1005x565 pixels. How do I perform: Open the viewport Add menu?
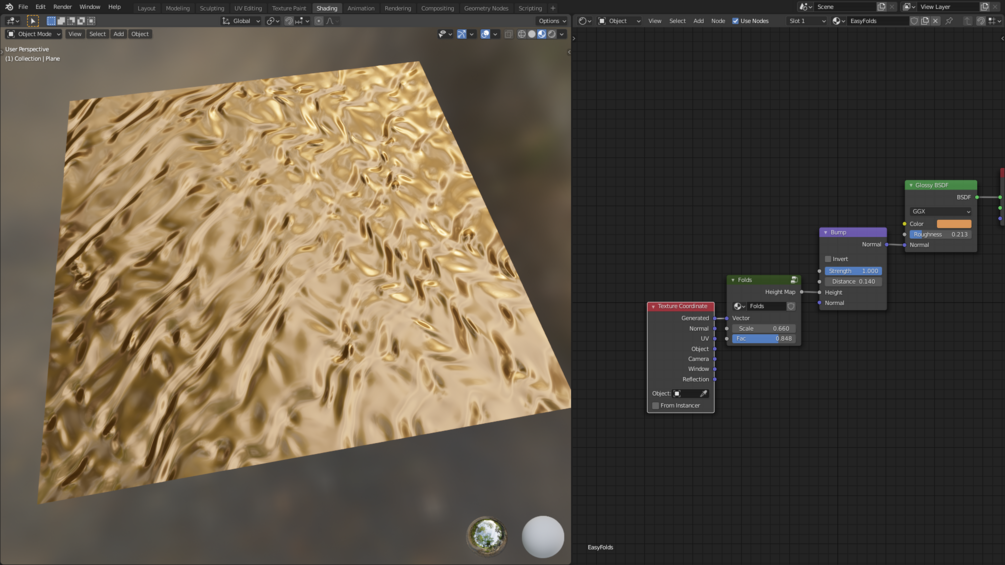click(119, 34)
